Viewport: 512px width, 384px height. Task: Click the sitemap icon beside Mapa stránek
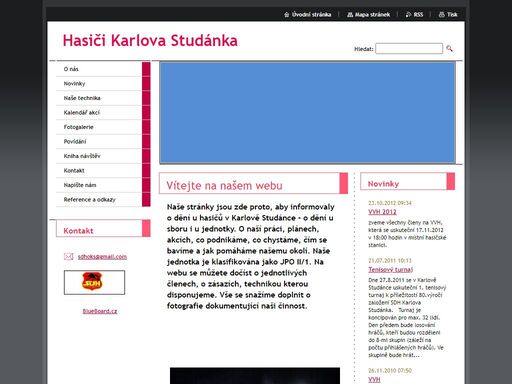click(350, 15)
